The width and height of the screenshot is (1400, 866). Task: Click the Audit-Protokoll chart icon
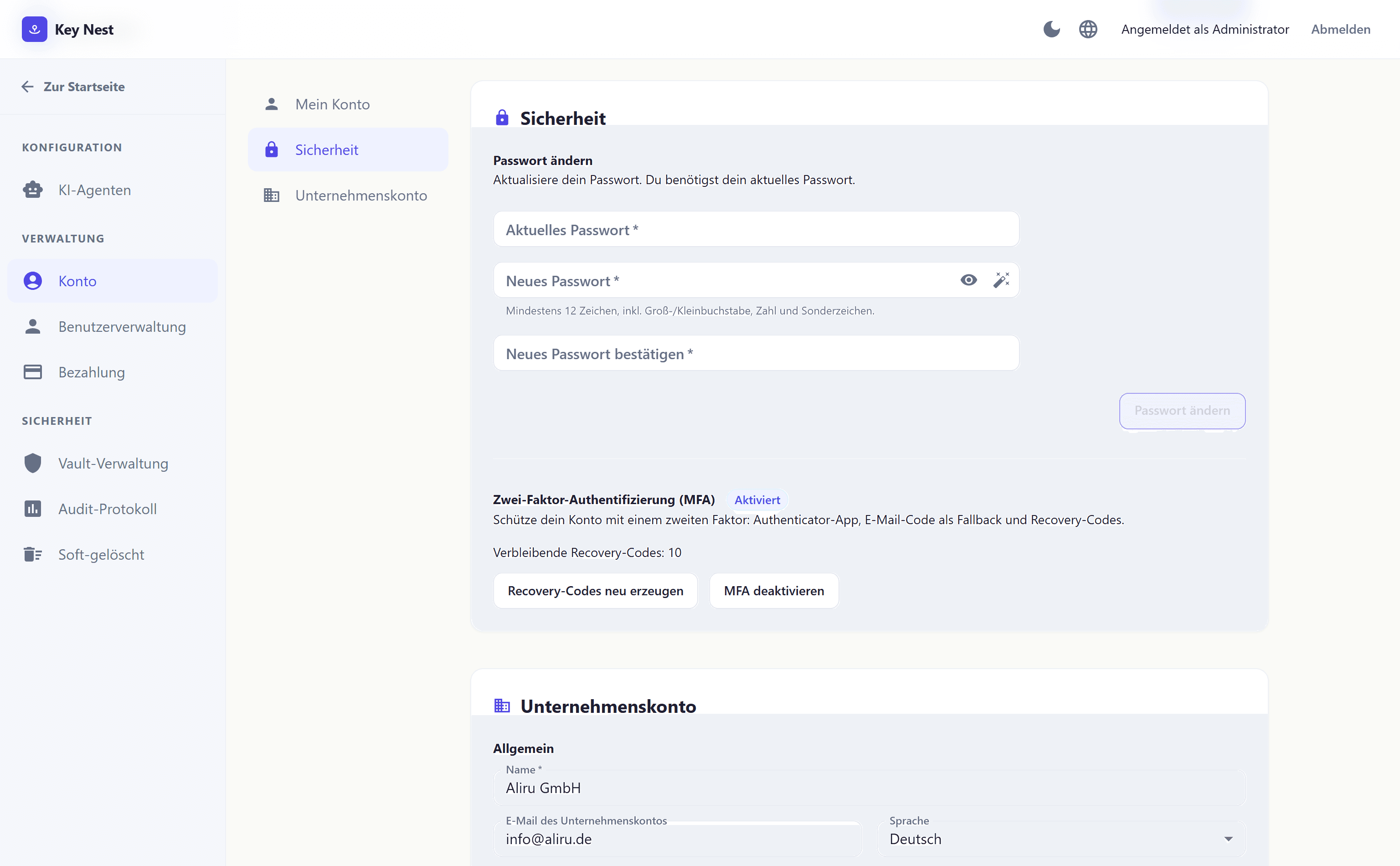click(x=33, y=509)
